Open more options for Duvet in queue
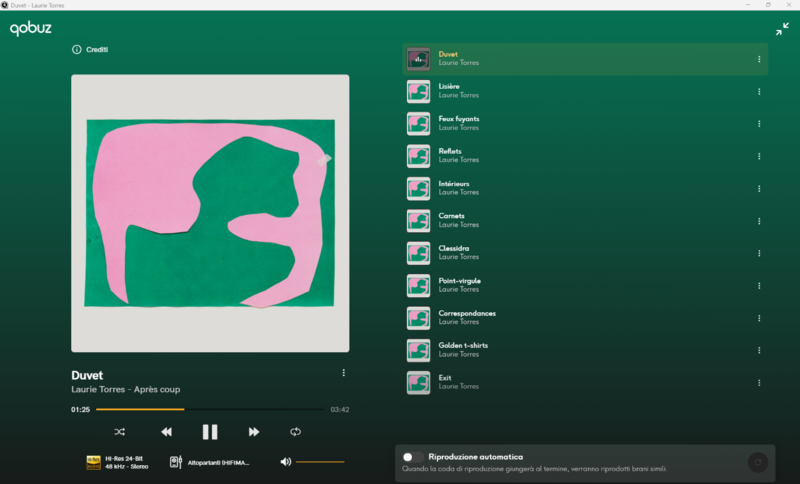Viewport: 800px width, 484px height. pyautogui.click(x=759, y=59)
